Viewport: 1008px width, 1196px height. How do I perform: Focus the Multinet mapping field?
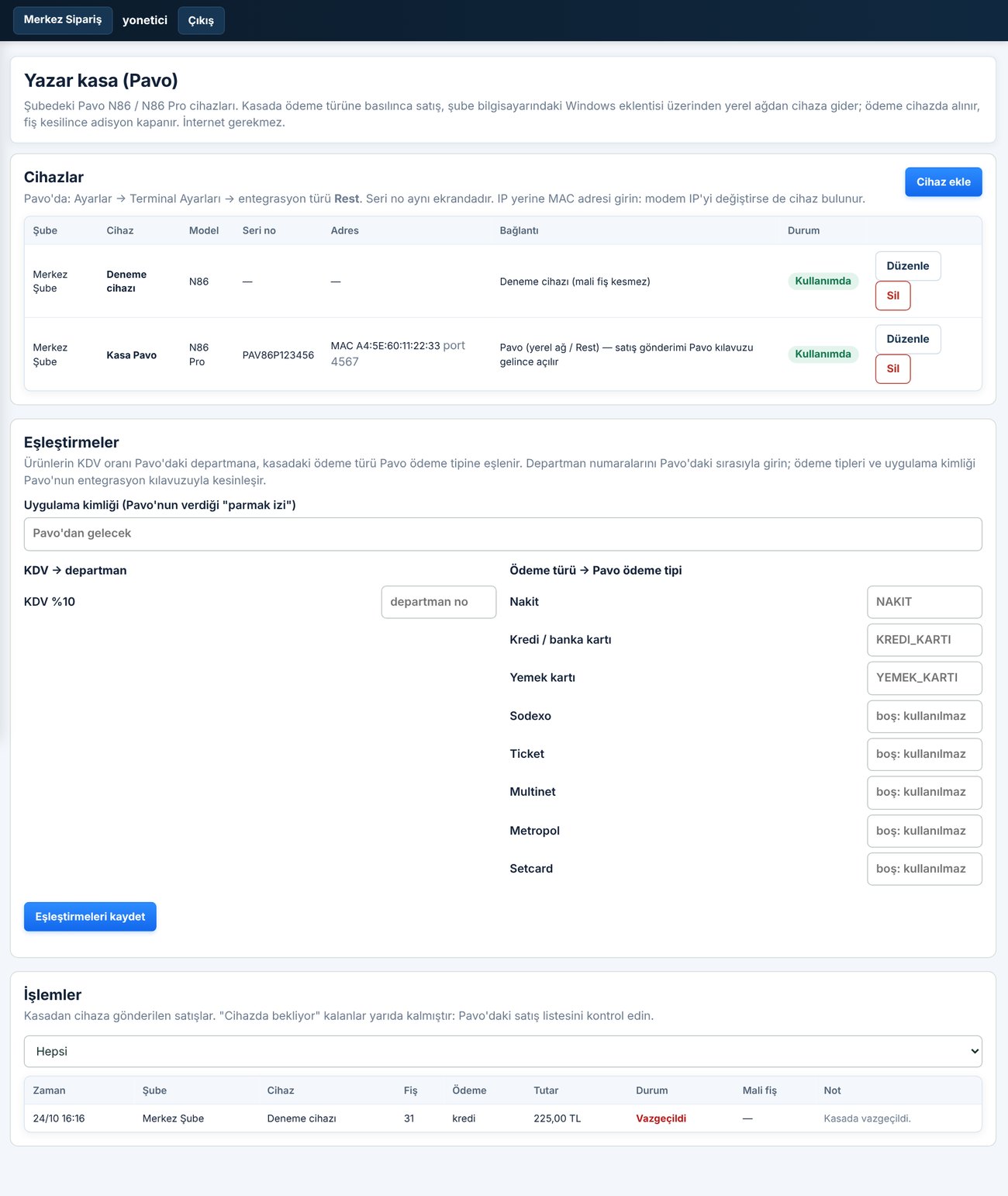pyautogui.click(x=924, y=792)
